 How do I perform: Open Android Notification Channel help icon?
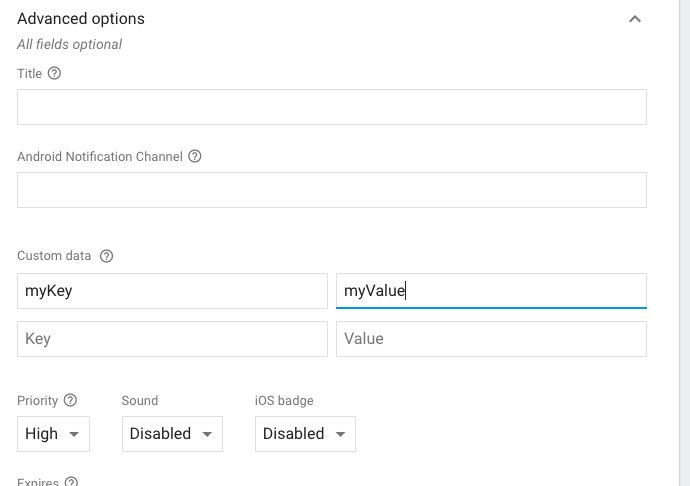(x=195, y=156)
